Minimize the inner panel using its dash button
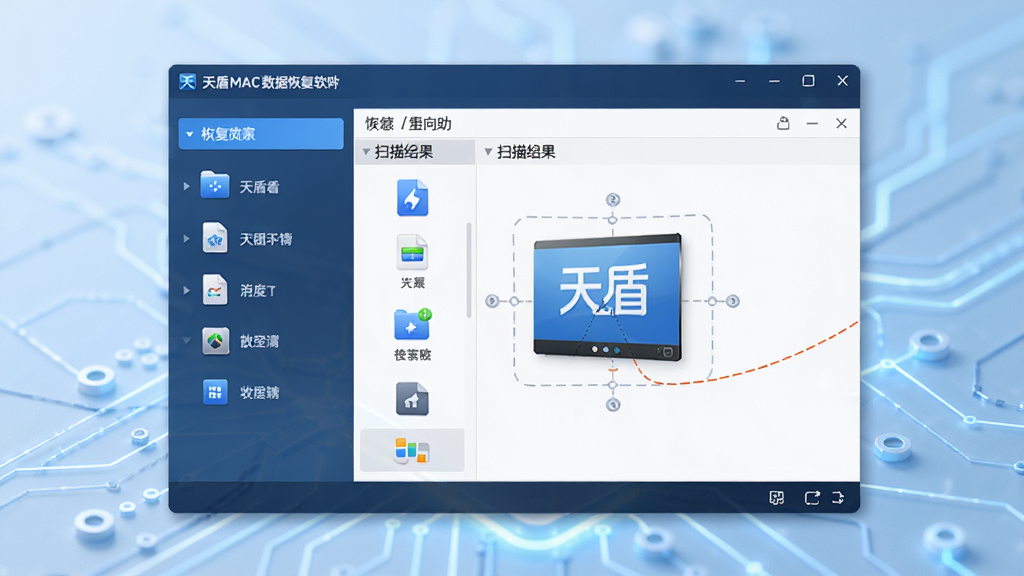 tap(812, 123)
